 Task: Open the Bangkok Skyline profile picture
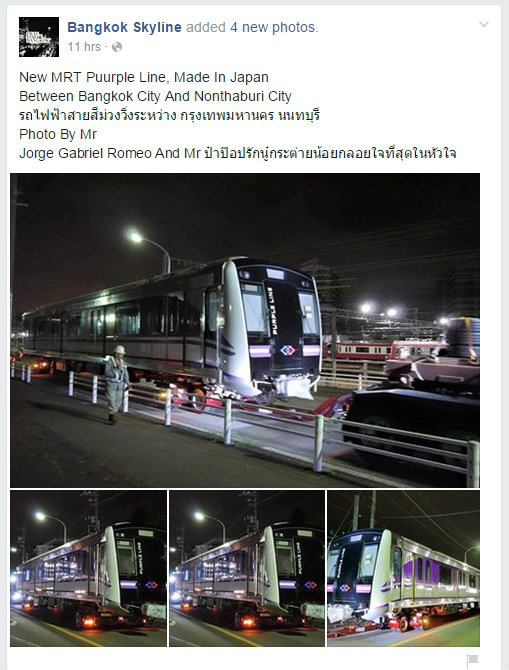tap(39, 37)
